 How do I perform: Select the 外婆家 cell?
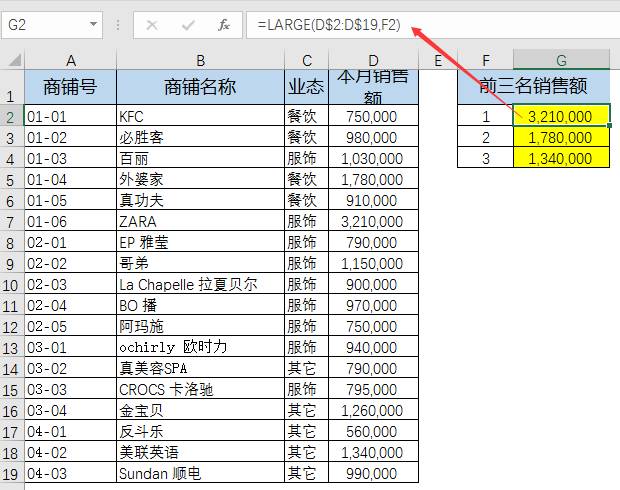coord(200,178)
